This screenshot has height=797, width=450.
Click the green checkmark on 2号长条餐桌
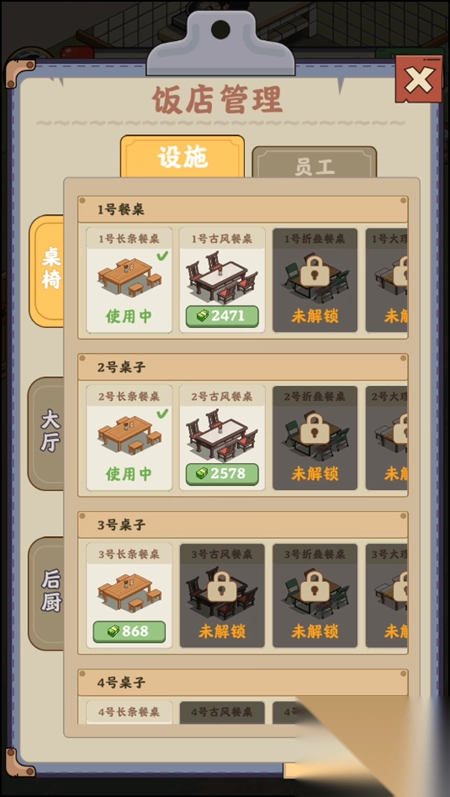[162, 413]
